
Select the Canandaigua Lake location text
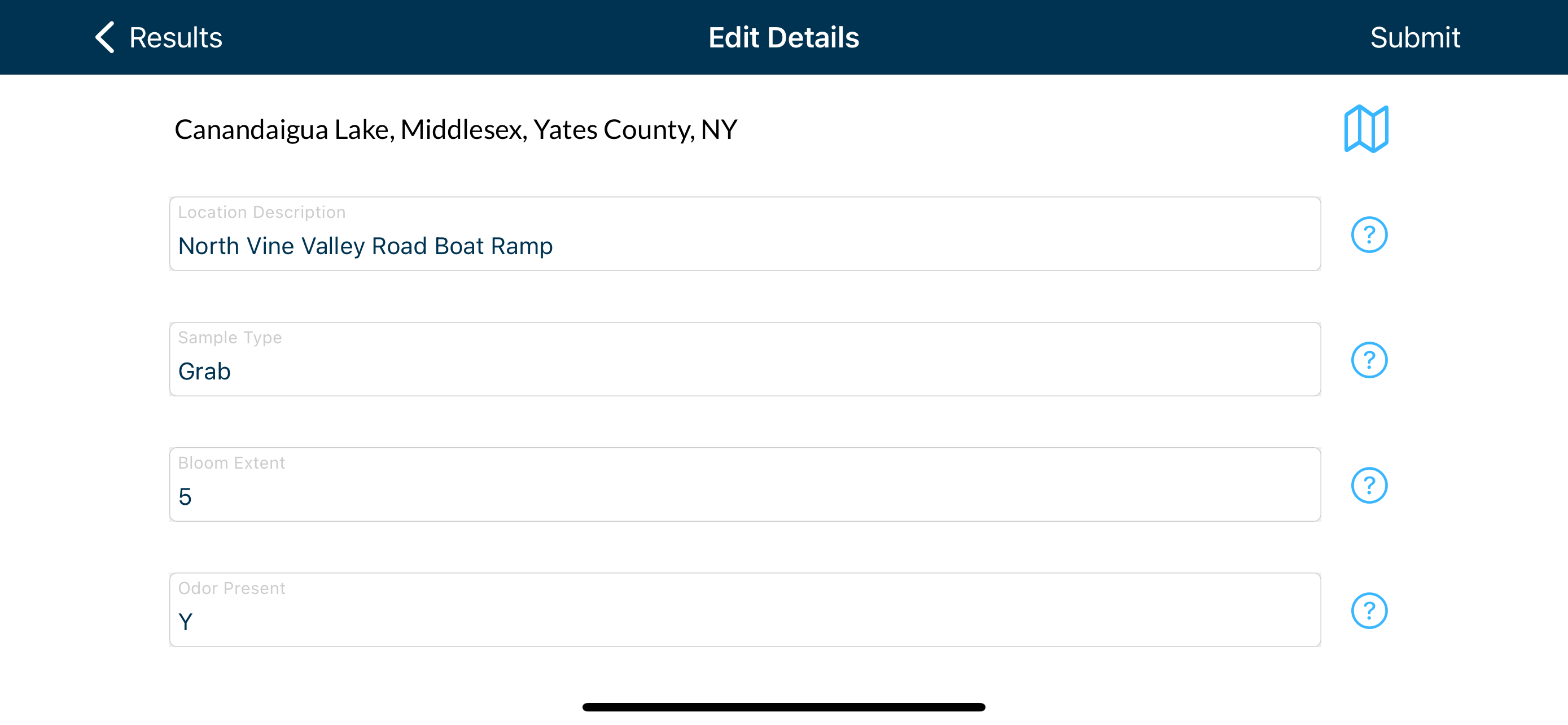[456, 130]
